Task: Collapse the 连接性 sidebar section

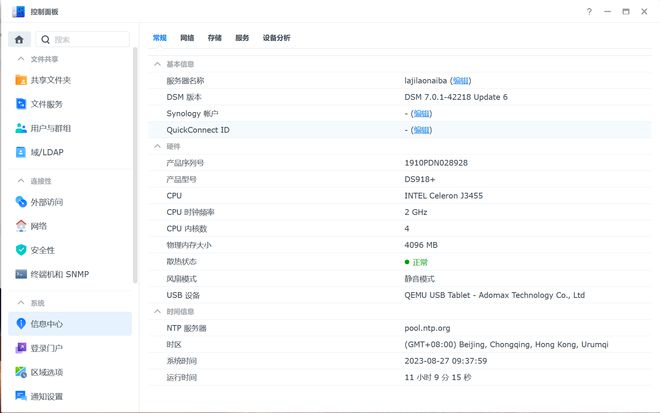Action: point(20,181)
